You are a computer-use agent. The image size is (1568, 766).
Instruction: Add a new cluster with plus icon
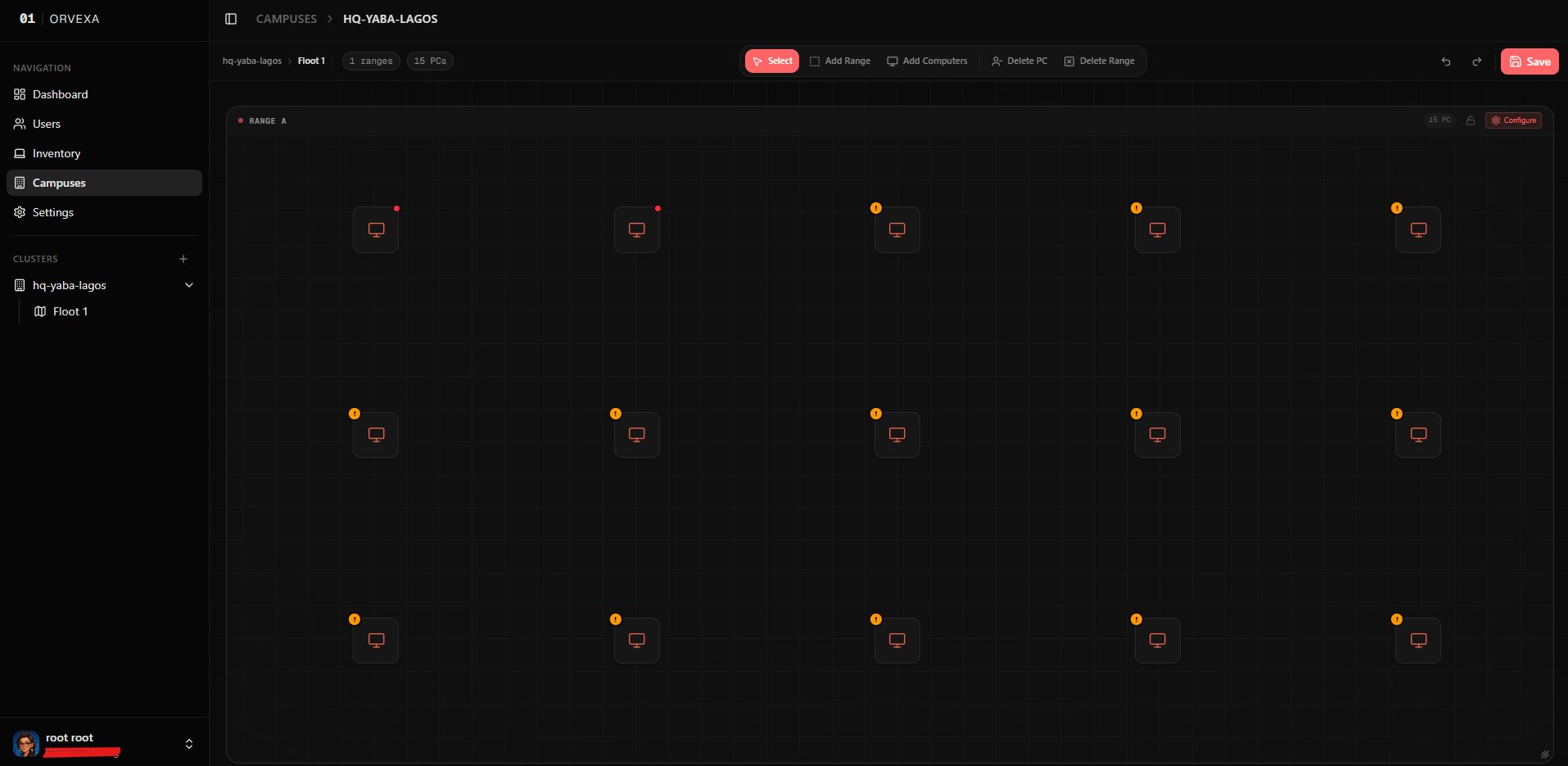[x=183, y=259]
